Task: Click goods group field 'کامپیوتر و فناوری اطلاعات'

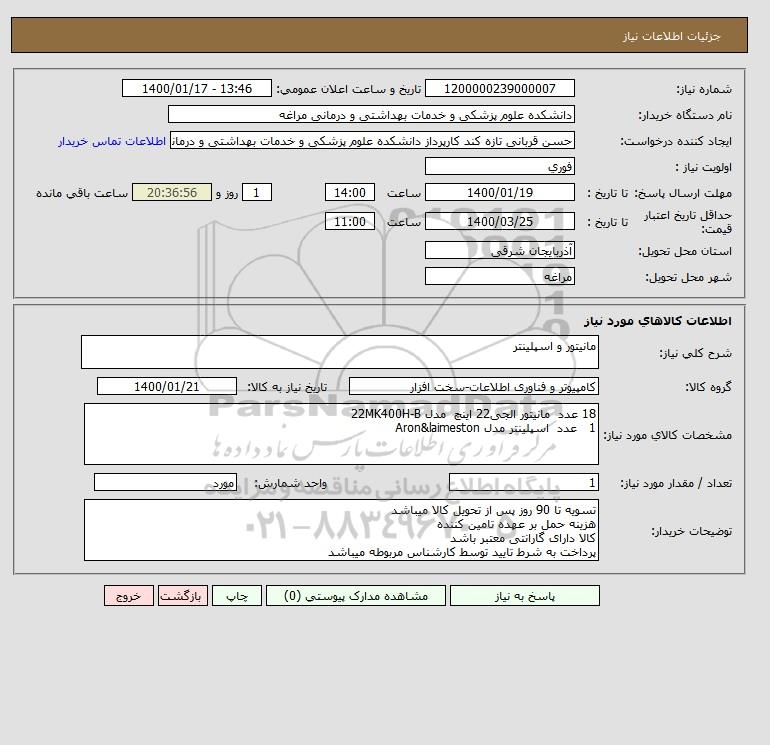Action: (473, 386)
